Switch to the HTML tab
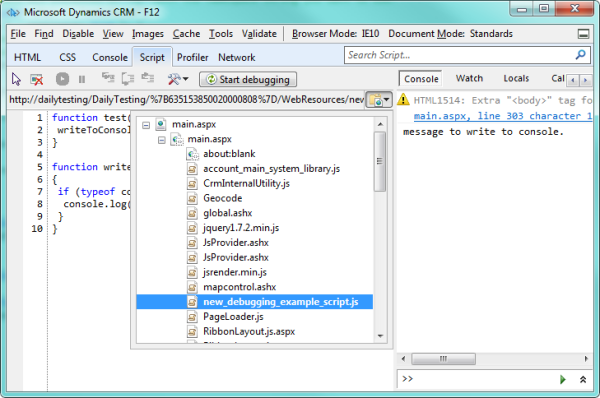This screenshot has width=600, height=398. (27, 57)
